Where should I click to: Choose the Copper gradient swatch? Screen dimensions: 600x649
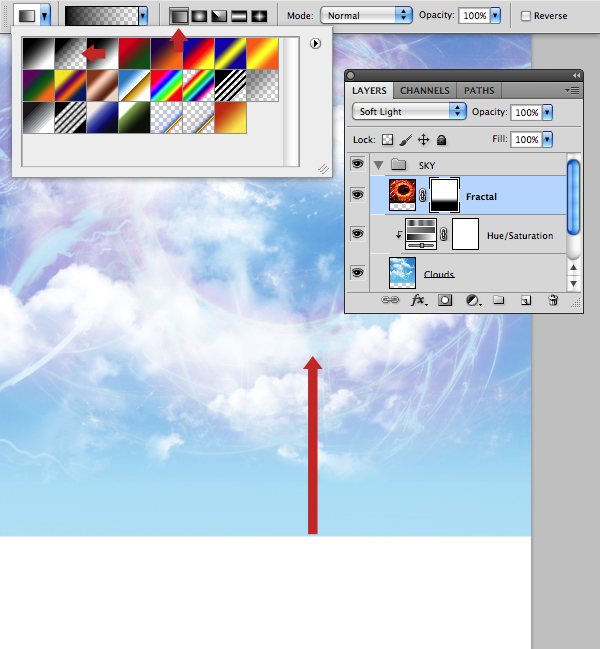click(103, 86)
